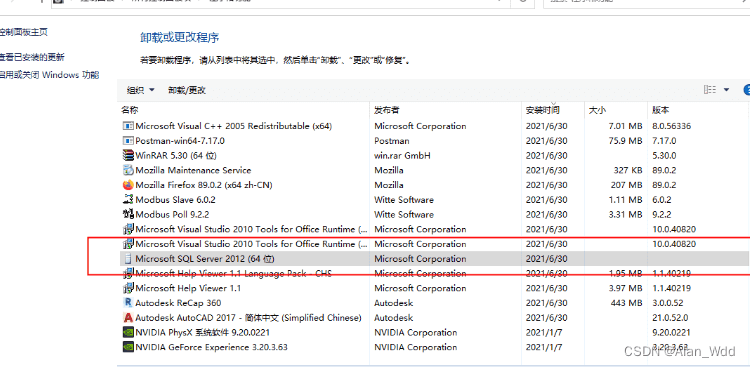Click the Modbus Poll 9.2.2 icon

(x=128, y=214)
